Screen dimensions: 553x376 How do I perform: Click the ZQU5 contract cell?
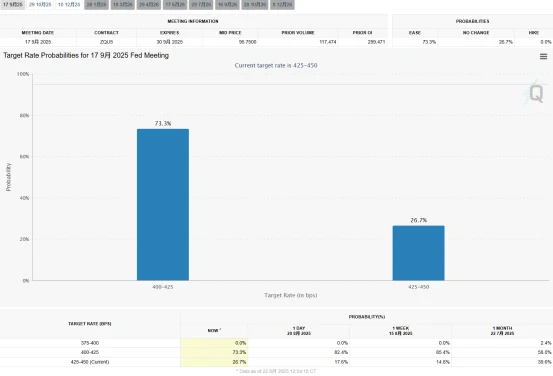pos(106,42)
